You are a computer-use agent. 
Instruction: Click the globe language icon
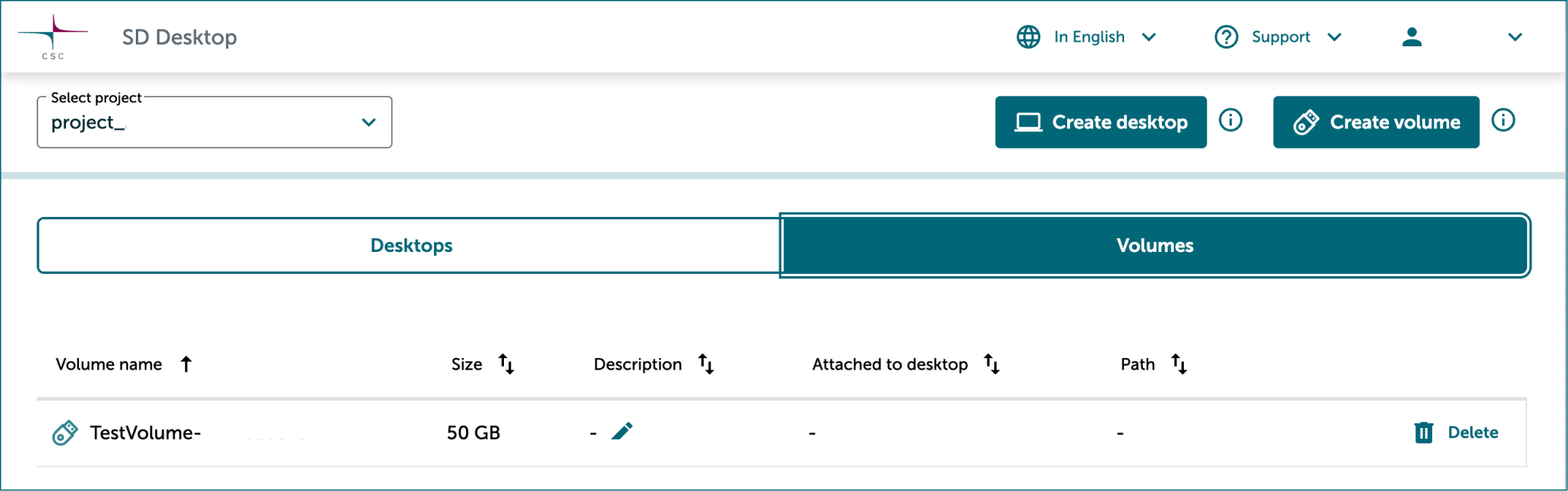click(1028, 37)
